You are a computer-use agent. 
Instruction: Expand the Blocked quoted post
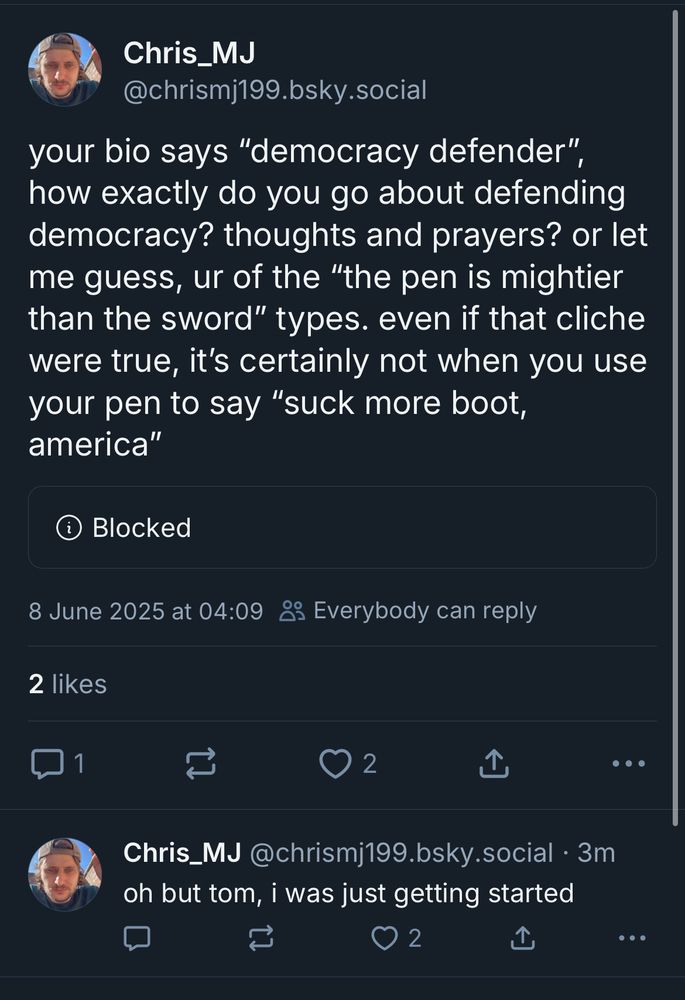(x=342, y=528)
